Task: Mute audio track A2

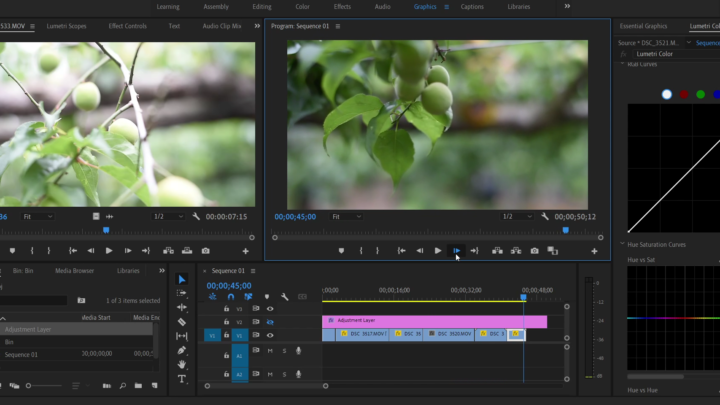Action: [270, 374]
